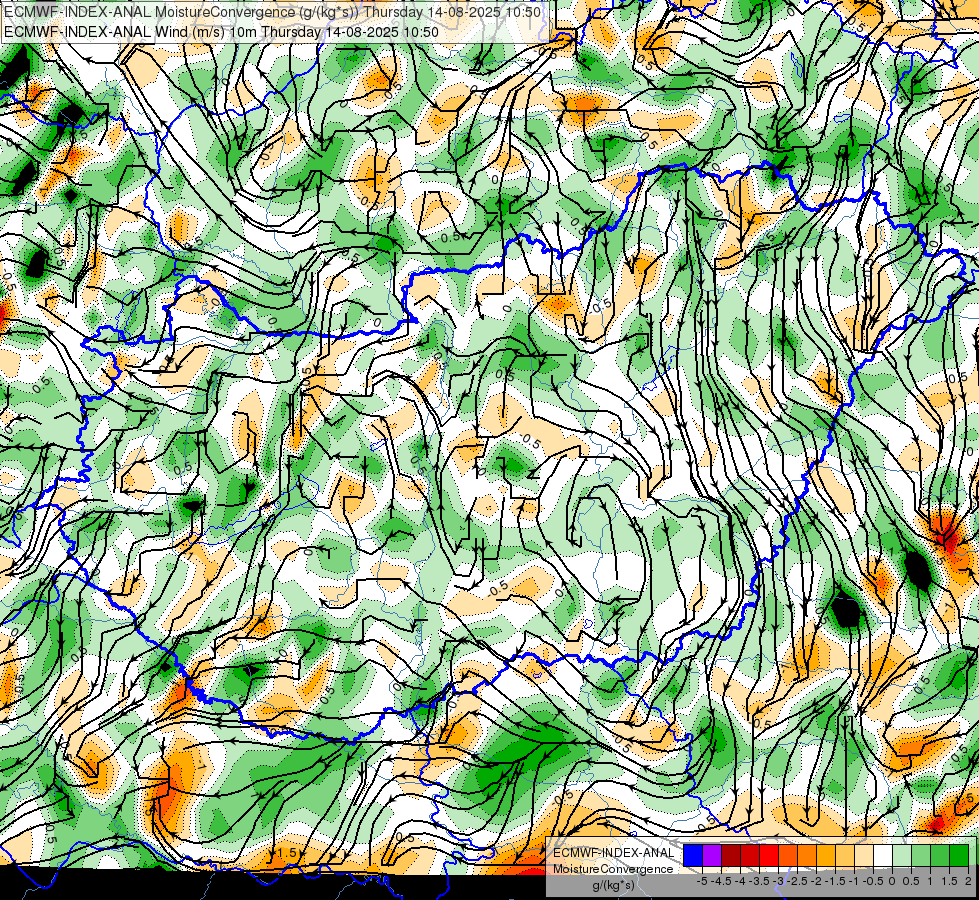Click the blue legend color swatch
The height and width of the screenshot is (900, 979).
click(693, 855)
